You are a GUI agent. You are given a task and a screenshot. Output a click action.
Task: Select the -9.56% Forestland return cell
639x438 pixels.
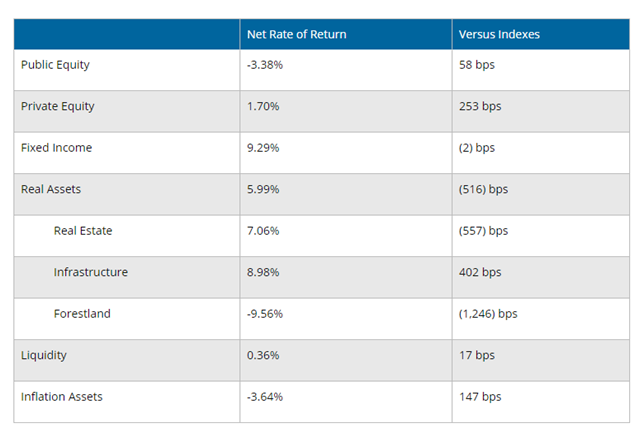point(265,314)
